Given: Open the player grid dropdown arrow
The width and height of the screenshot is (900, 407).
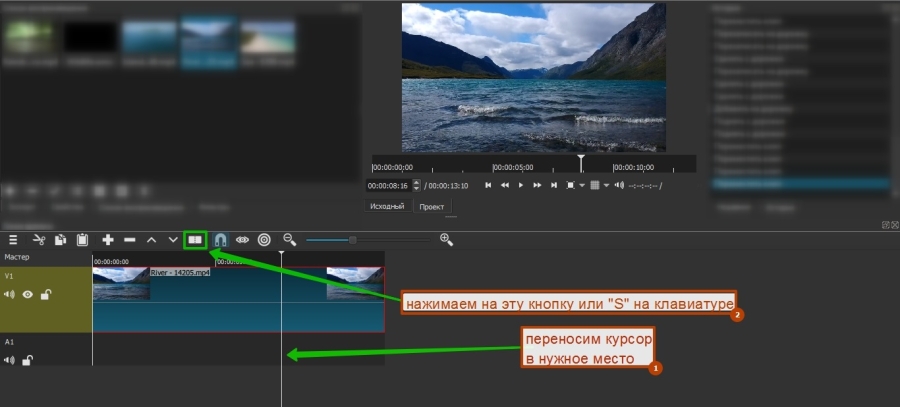Looking at the screenshot, I should 606,186.
